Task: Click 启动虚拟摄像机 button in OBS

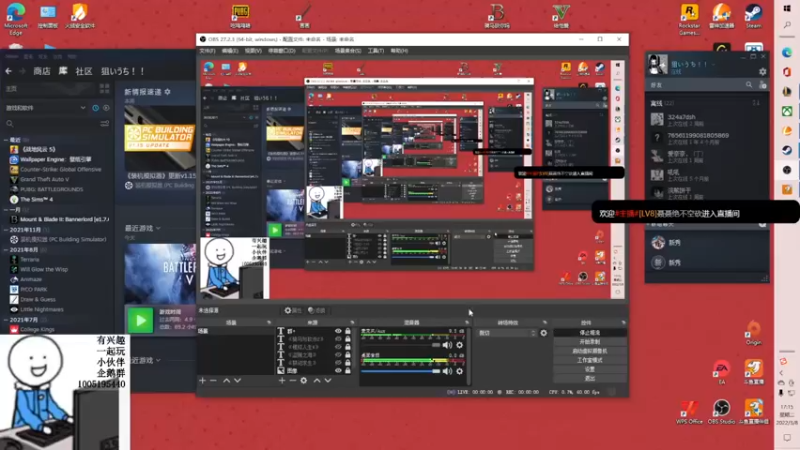Action: point(590,351)
